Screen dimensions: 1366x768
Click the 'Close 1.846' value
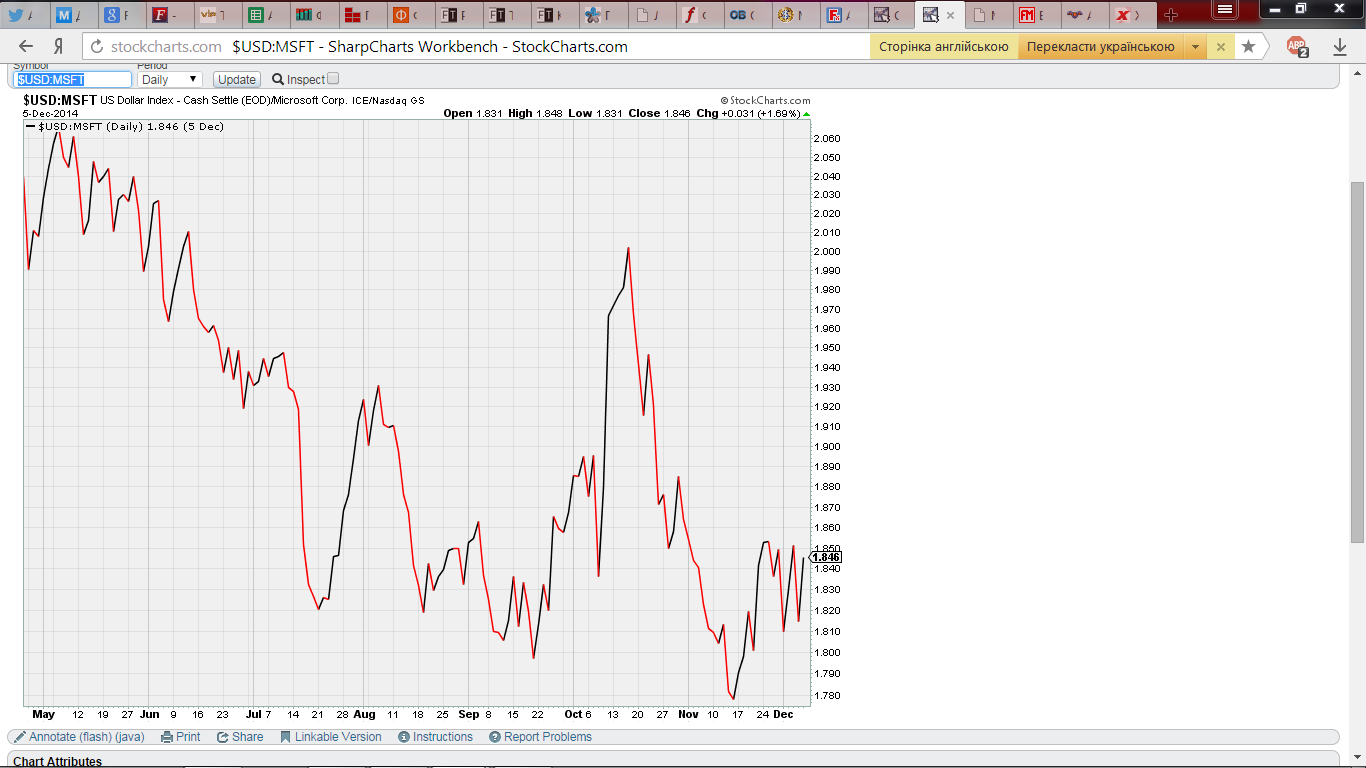point(659,113)
